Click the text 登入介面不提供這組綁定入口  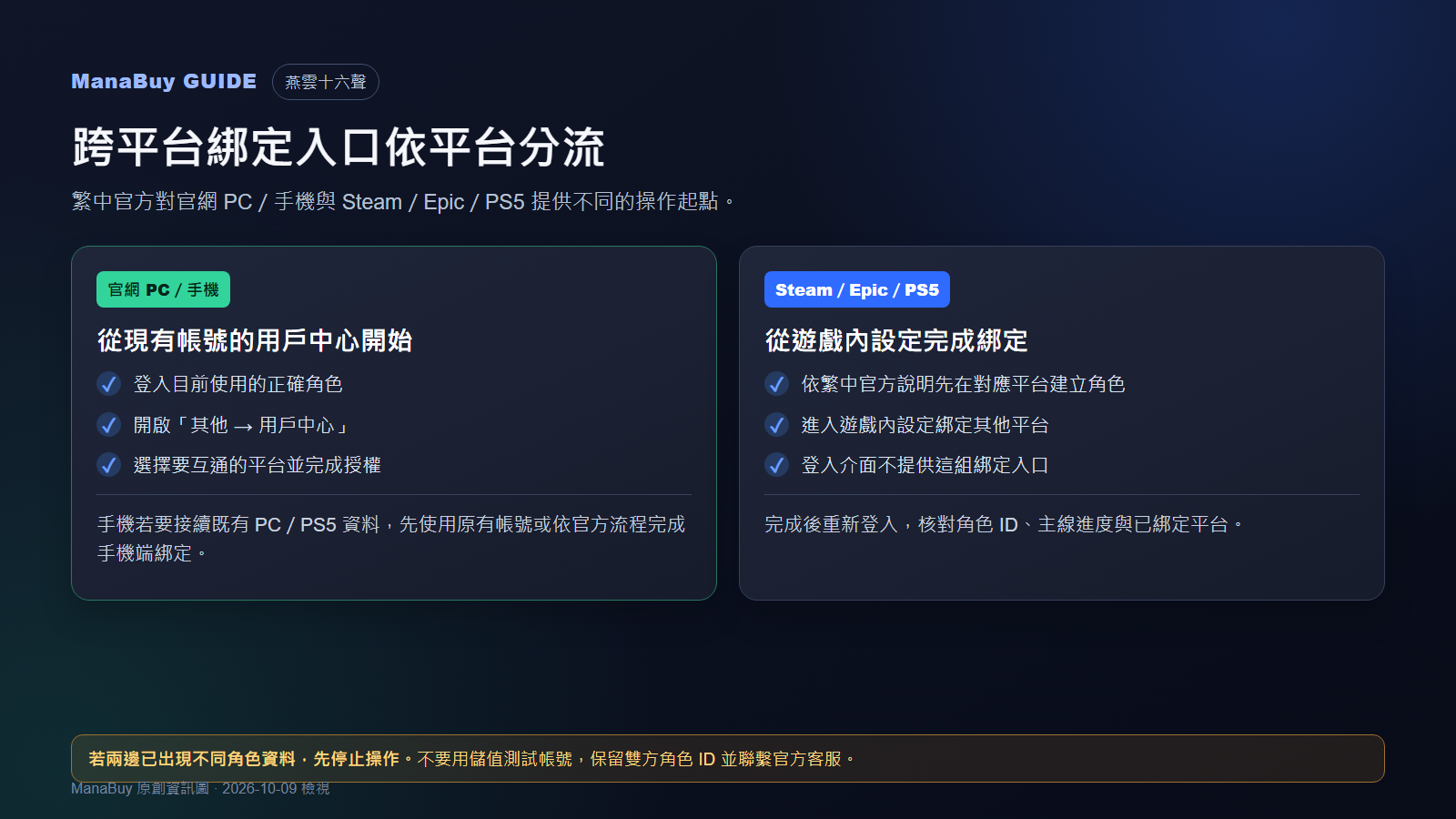(925, 465)
